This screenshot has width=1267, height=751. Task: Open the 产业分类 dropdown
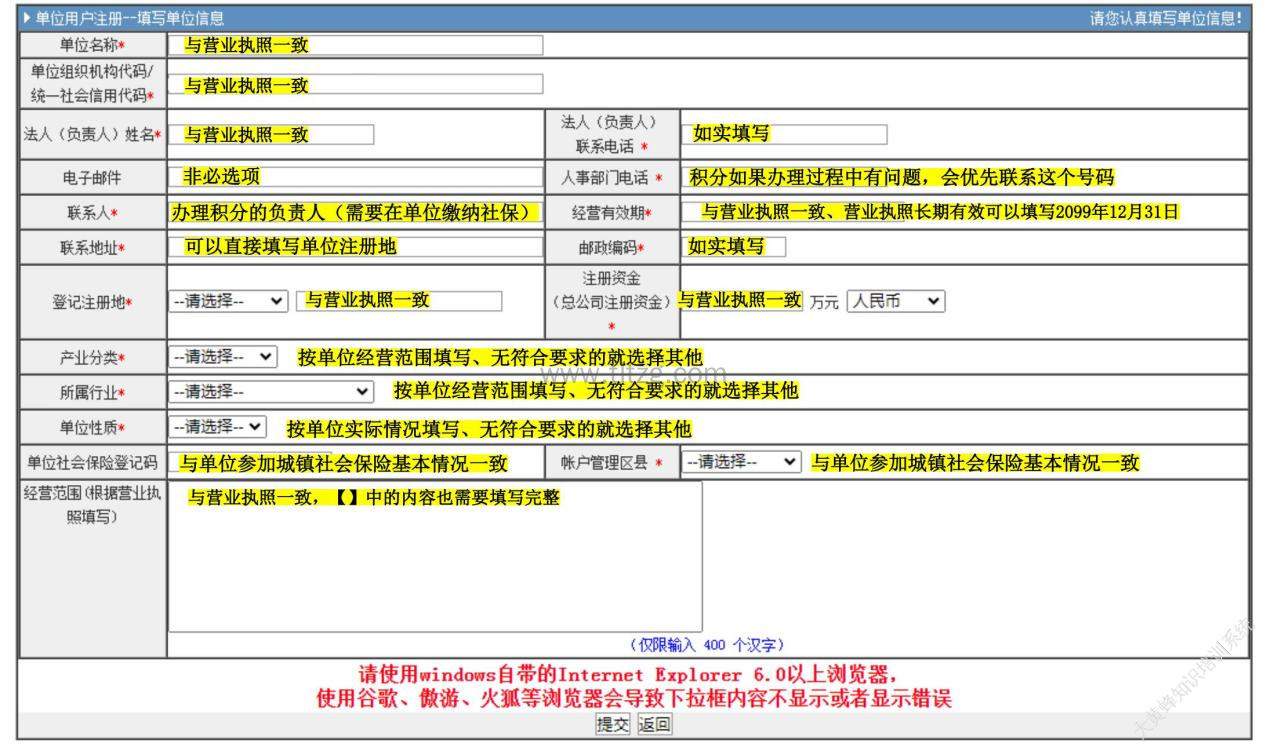coord(223,356)
